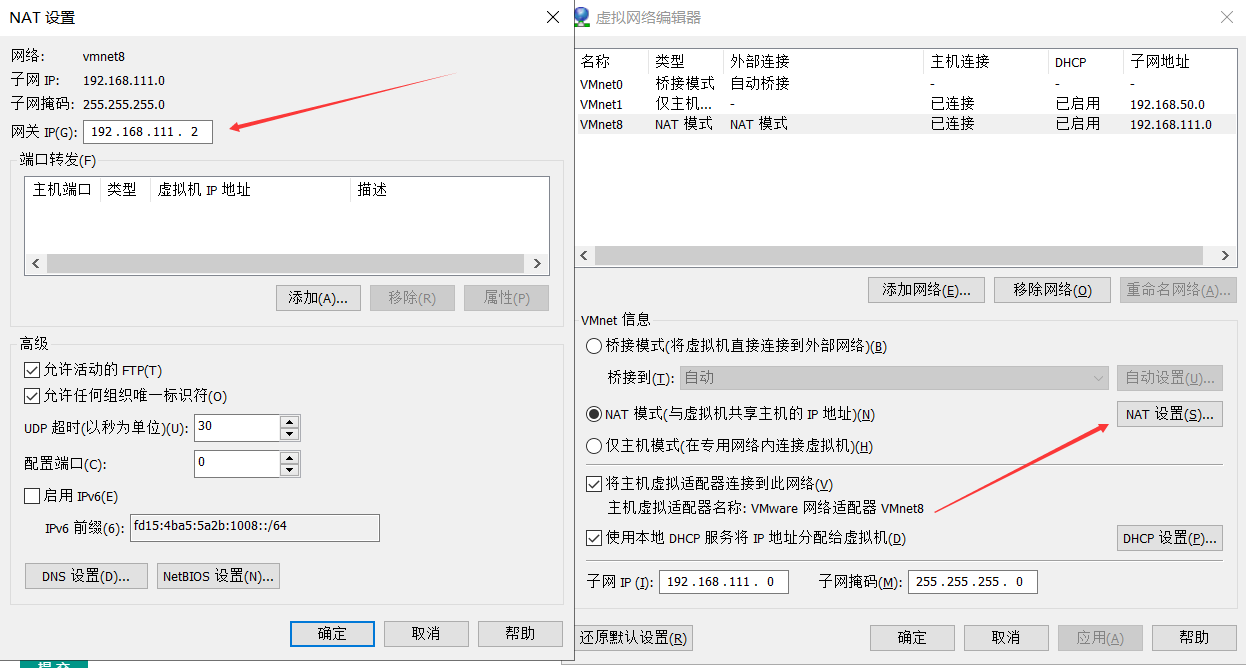The width and height of the screenshot is (1246, 668).
Task: Select 仅主机模式 radio option
Action: pyautogui.click(x=594, y=446)
